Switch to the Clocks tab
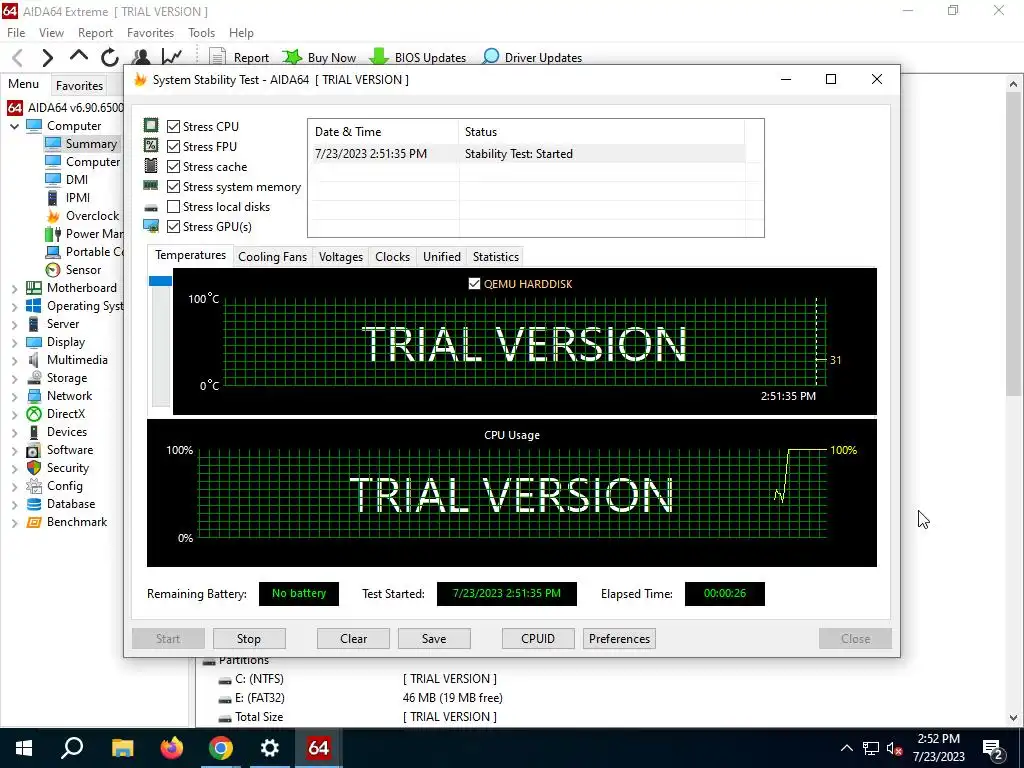This screenshot has height=768, width=1024. click(x=392, y=257)
